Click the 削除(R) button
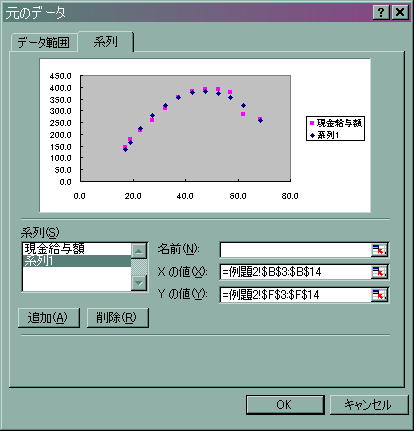This screenshot has width=414, height=431. click(x=117, y=318)
